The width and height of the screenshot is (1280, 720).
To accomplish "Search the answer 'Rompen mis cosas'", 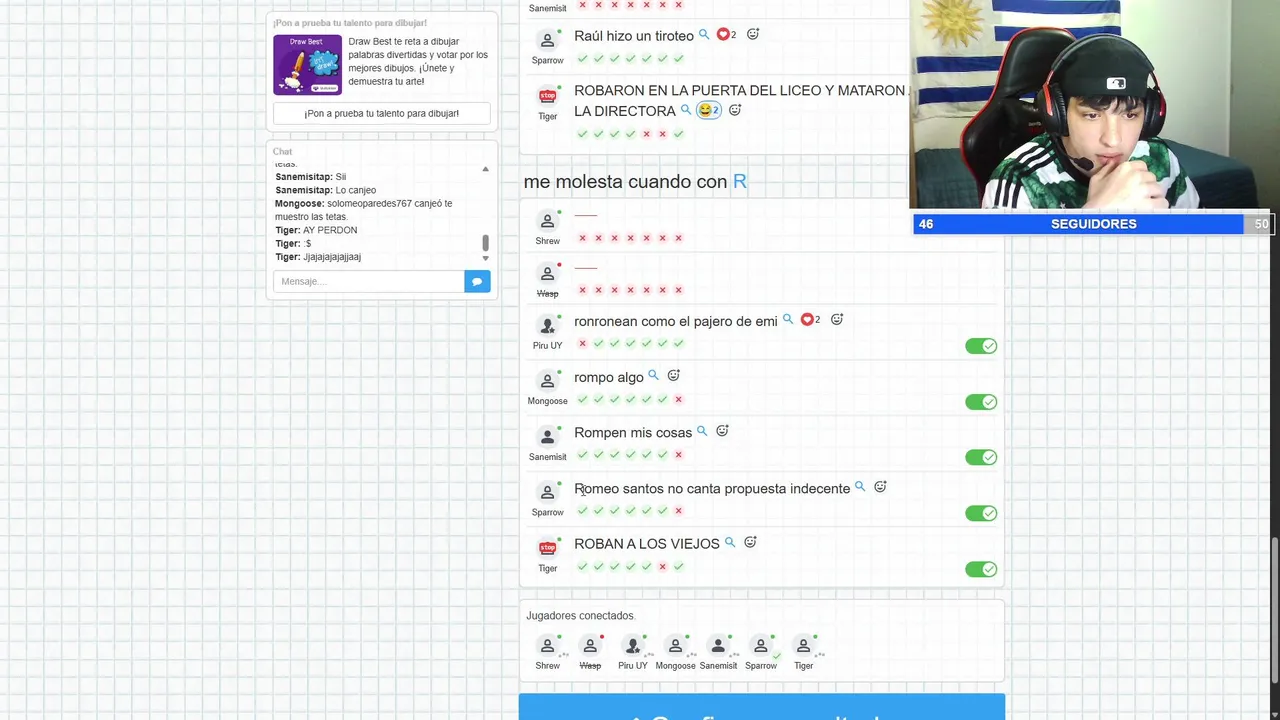I will tap(702, 431).
